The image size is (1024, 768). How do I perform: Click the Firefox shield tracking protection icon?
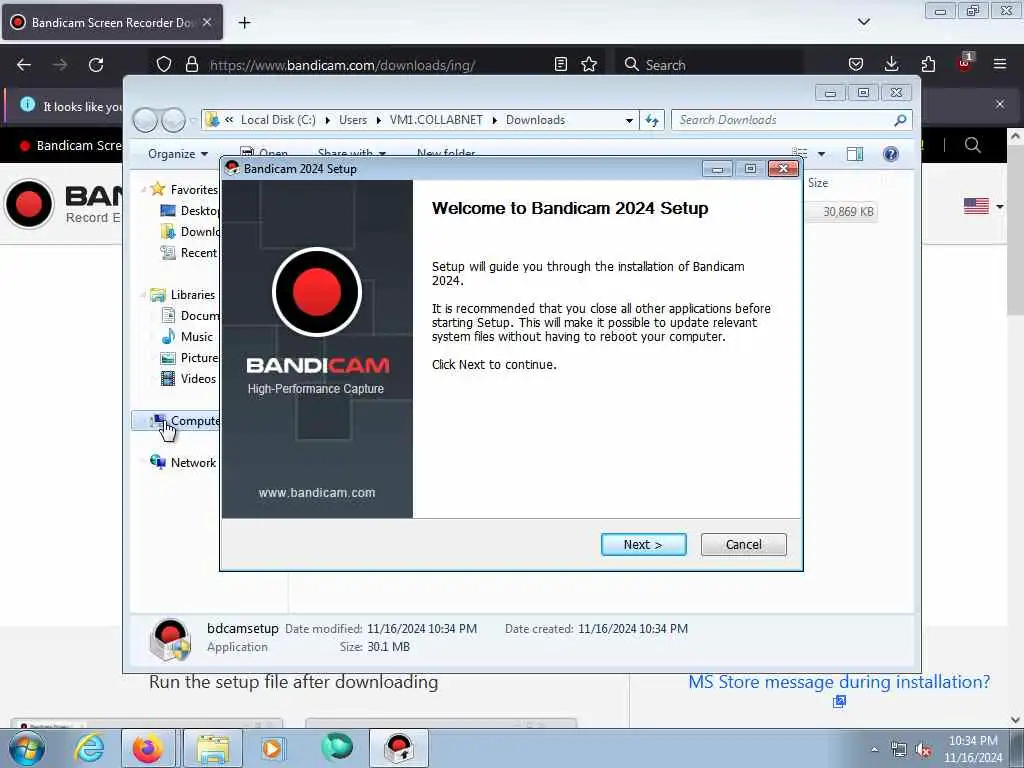click(x=164, y=65)
